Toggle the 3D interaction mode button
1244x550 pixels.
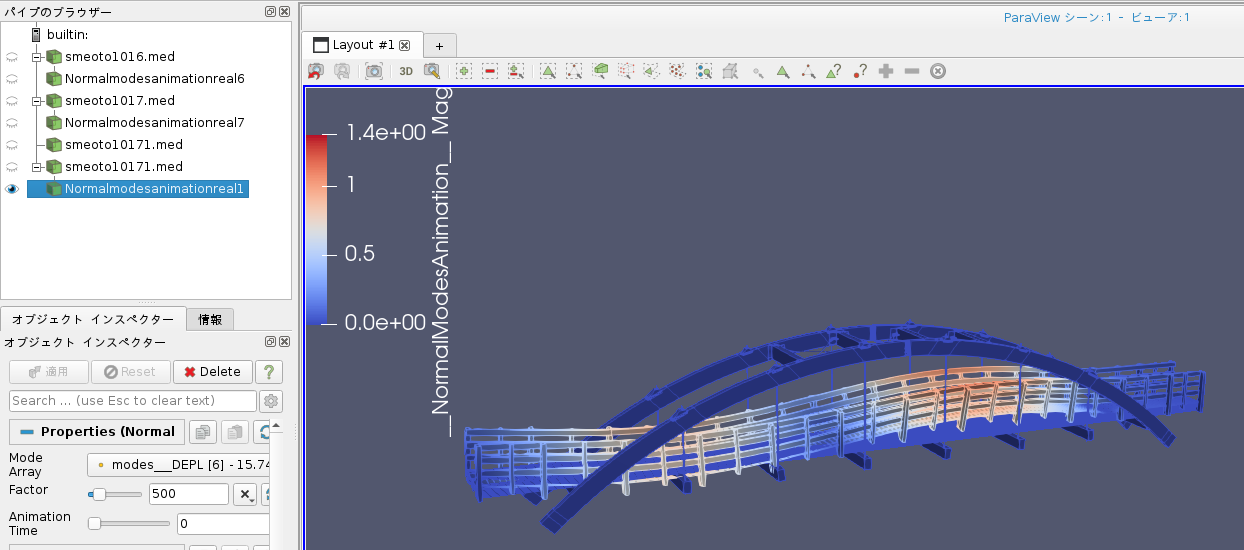click(406, 71)
